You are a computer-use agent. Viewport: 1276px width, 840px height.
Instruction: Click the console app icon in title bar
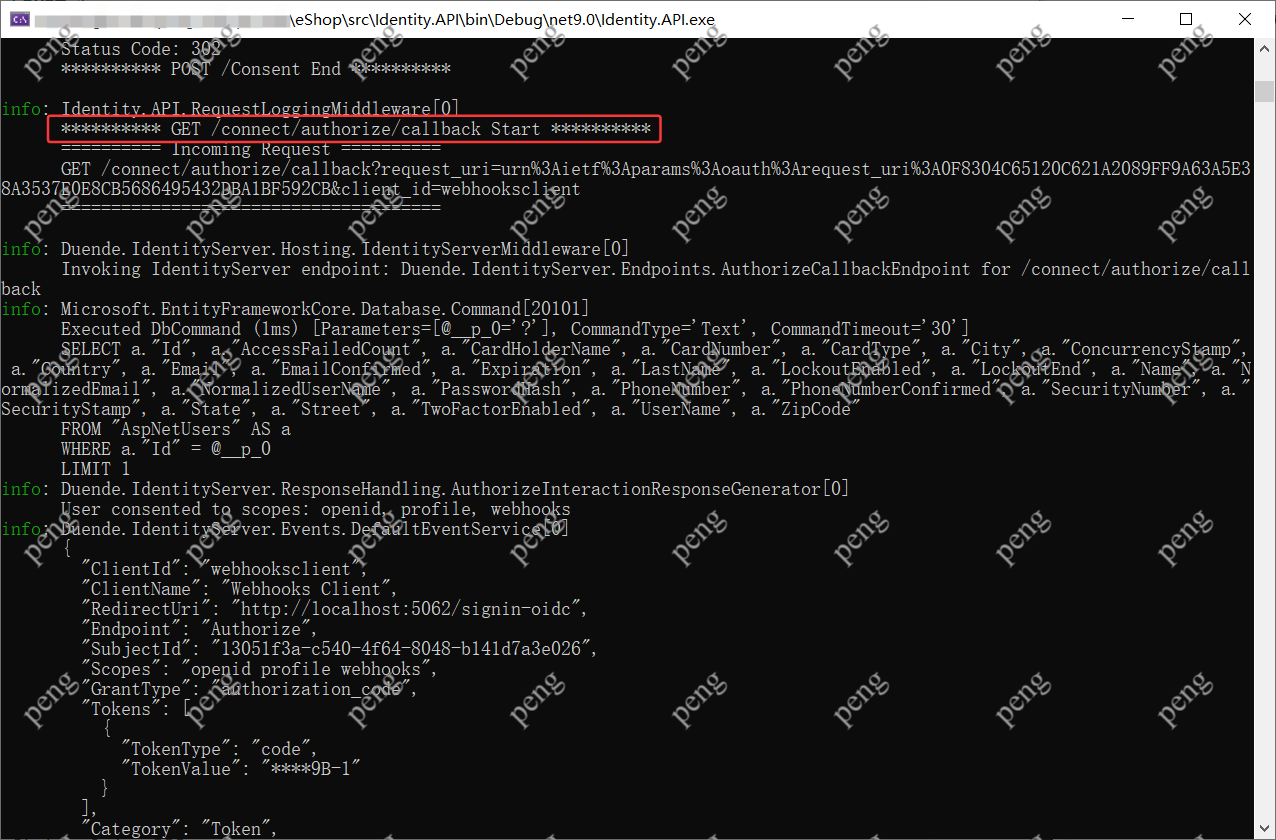point(17,19)
